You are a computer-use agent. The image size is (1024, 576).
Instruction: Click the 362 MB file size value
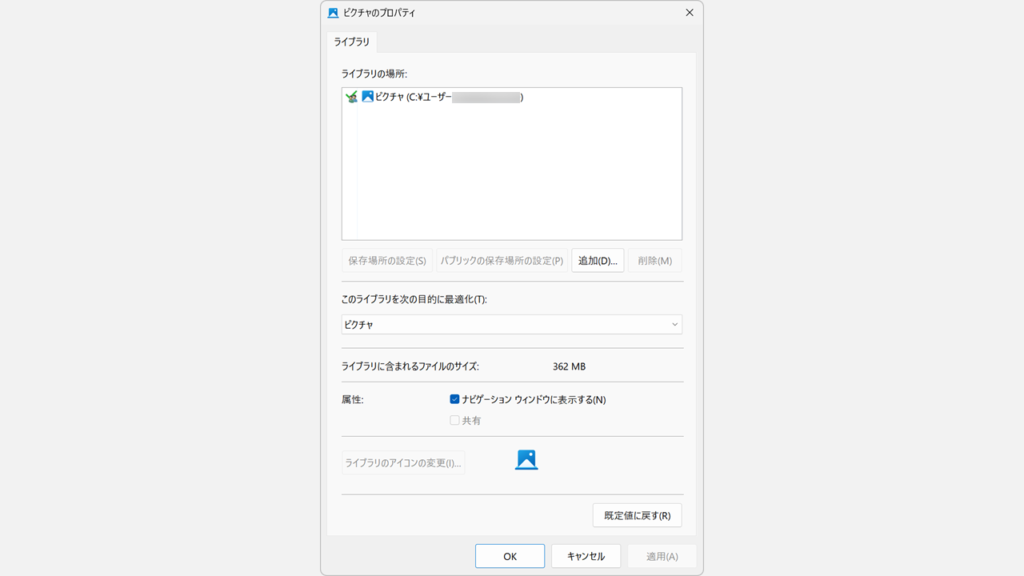pyautogui.click(x=569, y=366)
